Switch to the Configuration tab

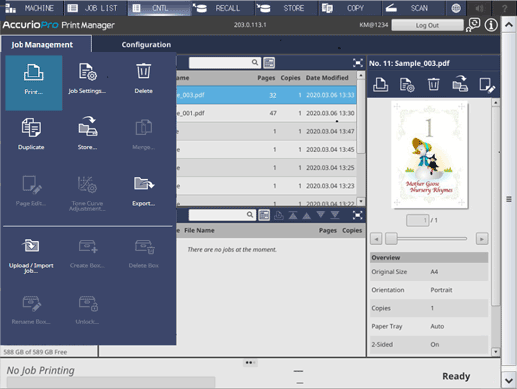tap(146, 45)
